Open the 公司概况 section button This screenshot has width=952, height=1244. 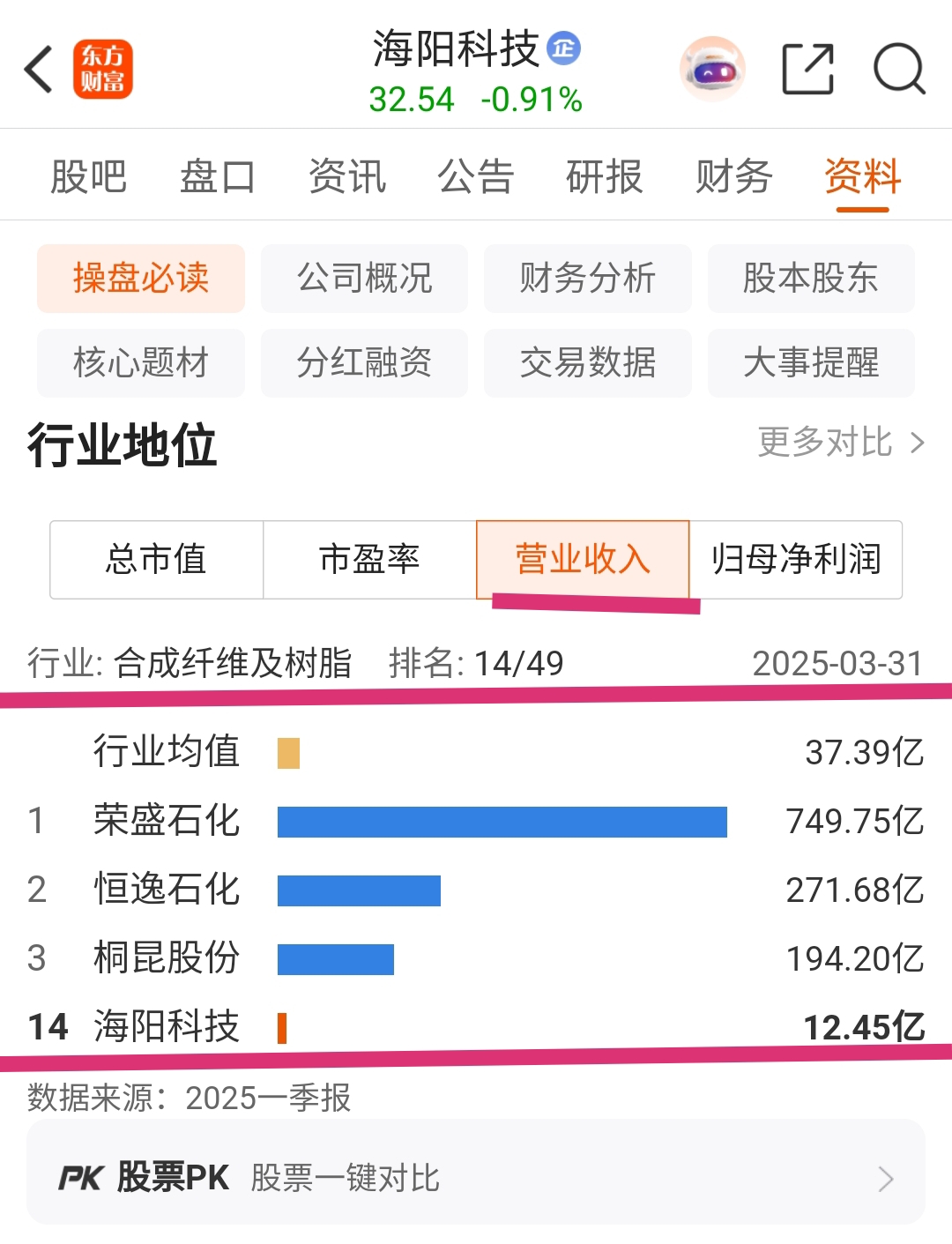point(364,279)
